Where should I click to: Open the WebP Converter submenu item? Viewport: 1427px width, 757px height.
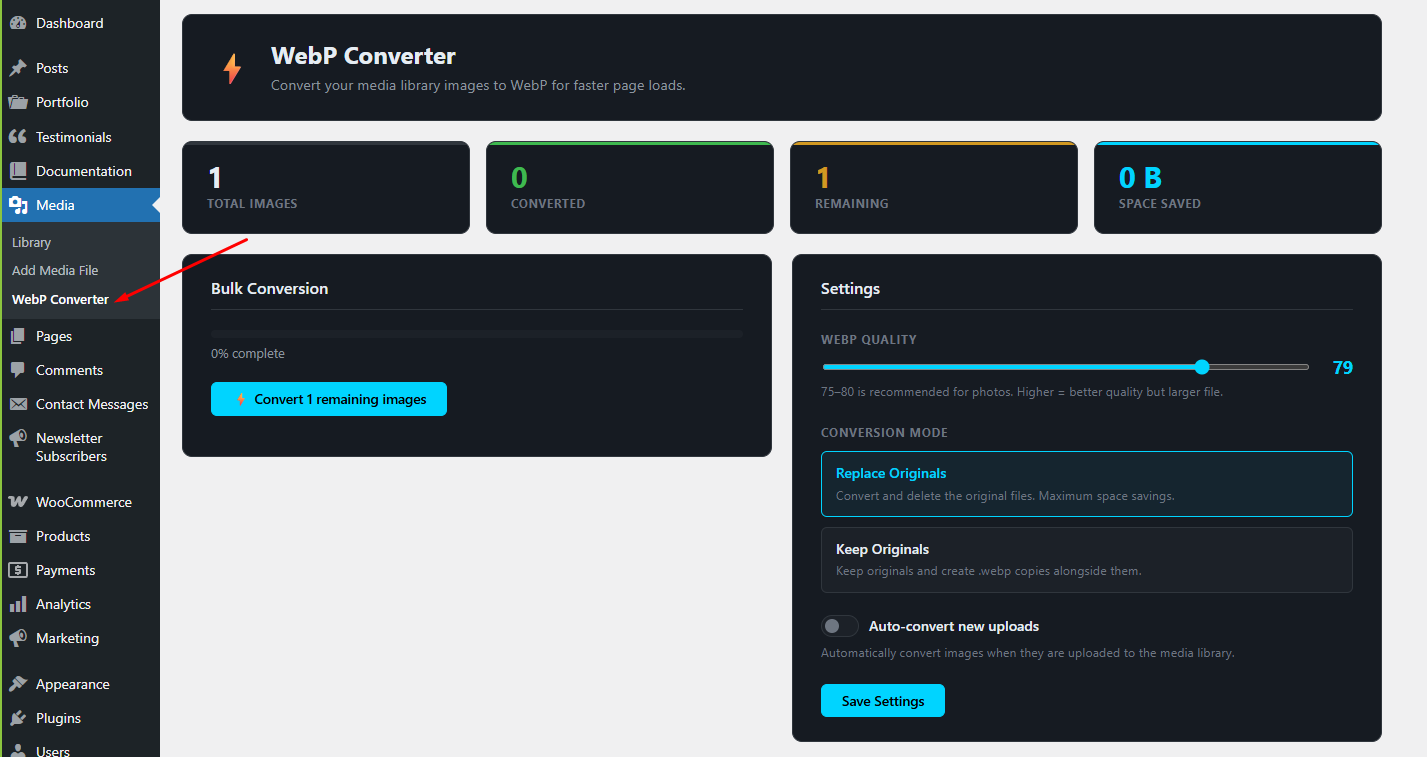click(60, 299)
